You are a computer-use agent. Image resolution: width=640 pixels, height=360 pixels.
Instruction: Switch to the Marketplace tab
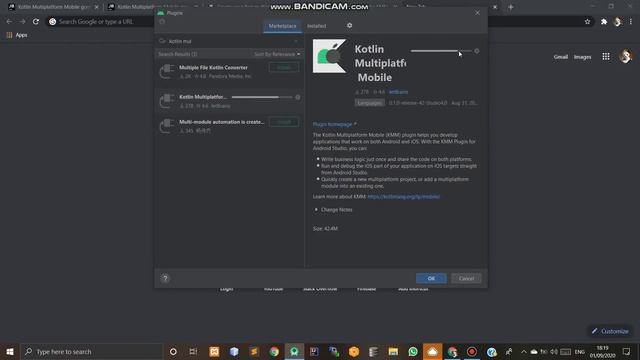(282, 26)
